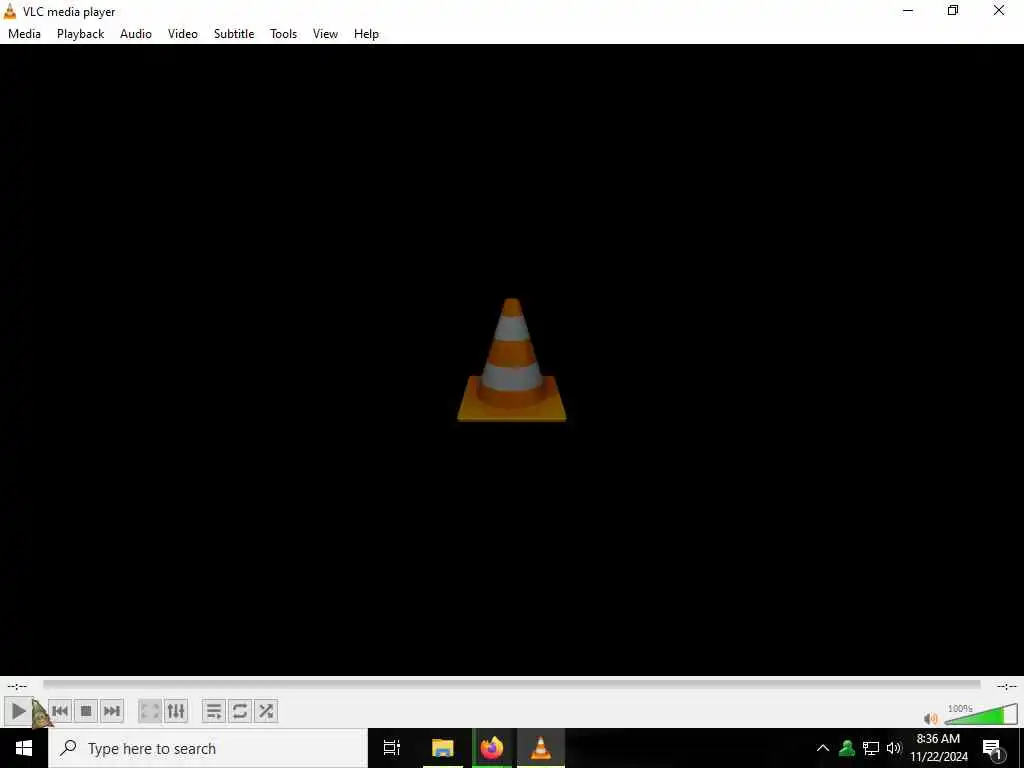The width and height of the screenshot is (1024, 768).
Task: Open File Explorer from taskbar
Action: [x=442, y=748]
